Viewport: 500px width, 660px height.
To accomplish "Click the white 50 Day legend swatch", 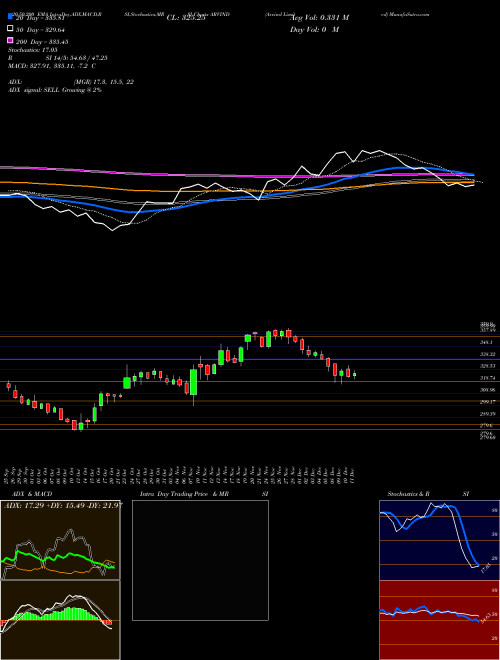I will click(10, 29).
